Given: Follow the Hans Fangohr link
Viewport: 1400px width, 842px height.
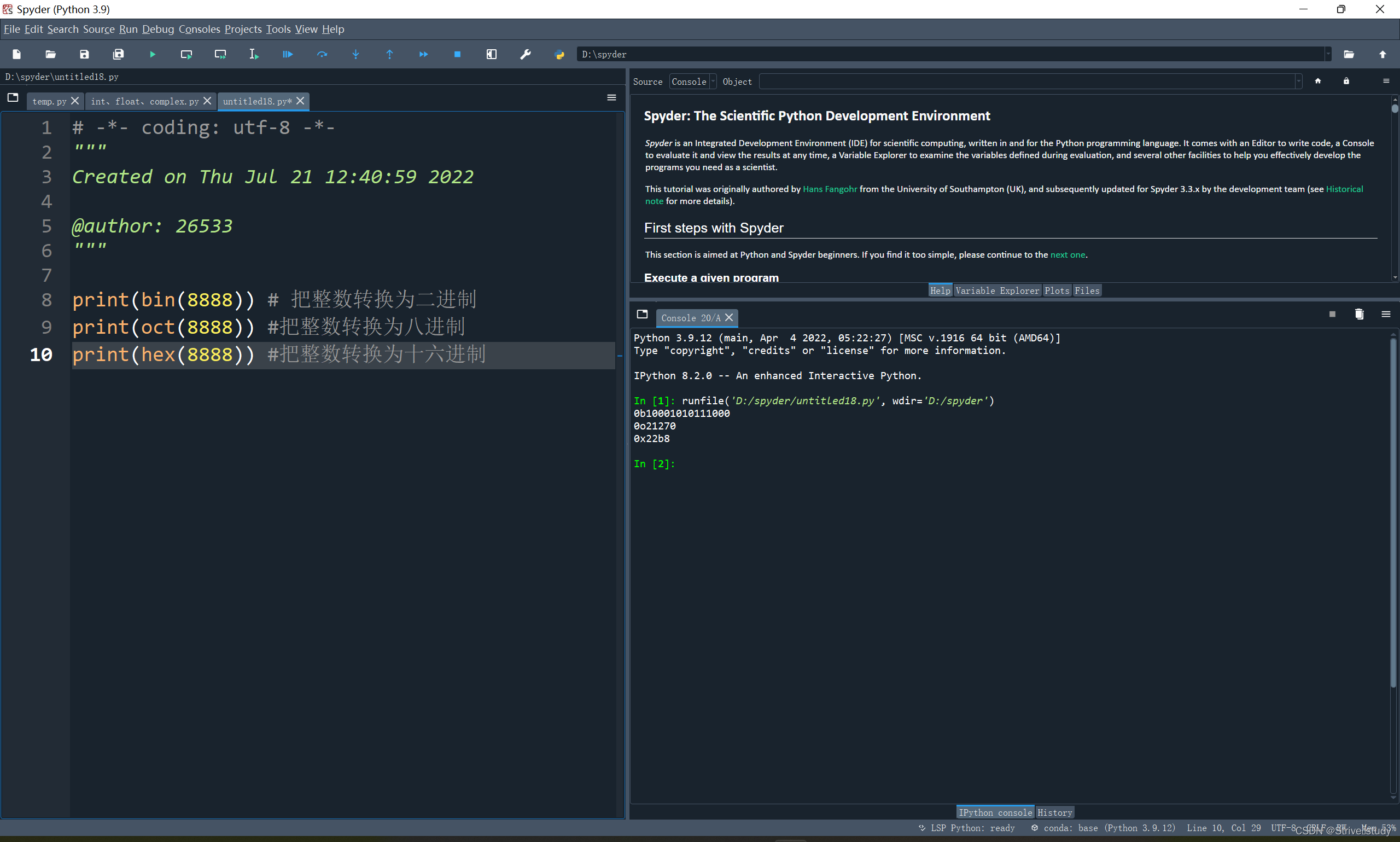Looking at the screenshot, I should [830, 189].
